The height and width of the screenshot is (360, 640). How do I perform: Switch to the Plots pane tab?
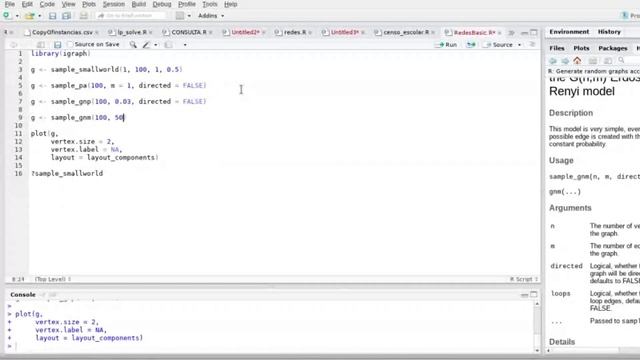(x=581, y=48)
